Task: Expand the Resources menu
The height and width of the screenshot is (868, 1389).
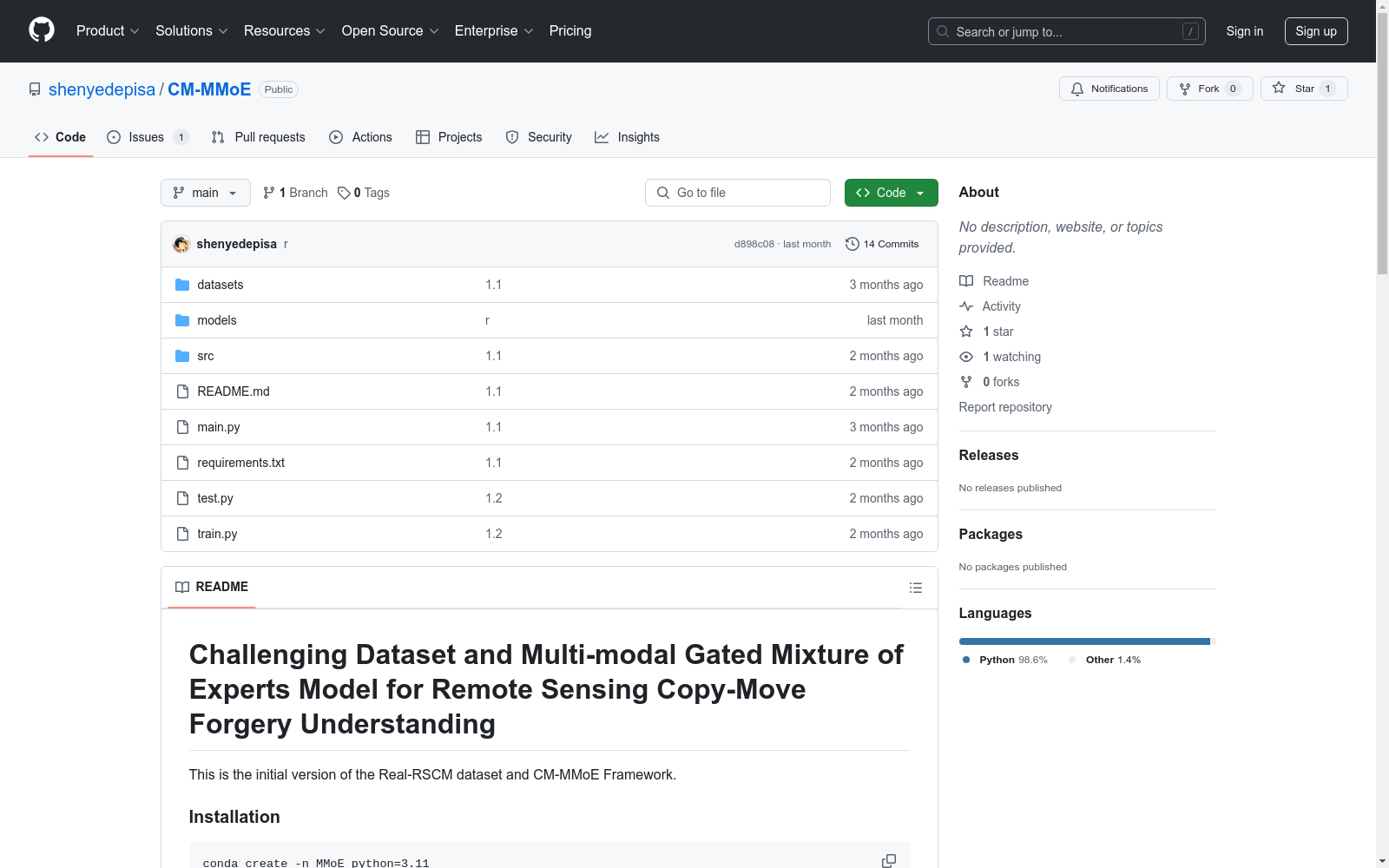Action: coord(284,31)
